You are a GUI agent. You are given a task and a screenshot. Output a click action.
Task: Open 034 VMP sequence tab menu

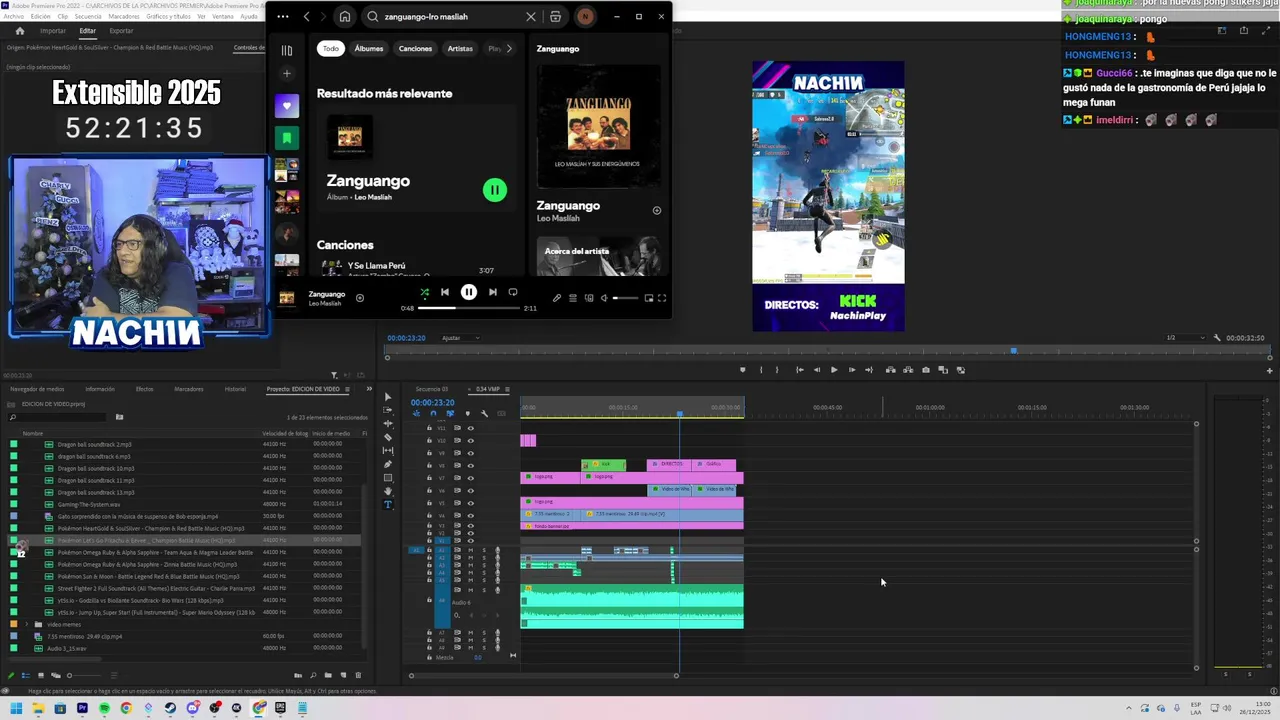(506, 389)
